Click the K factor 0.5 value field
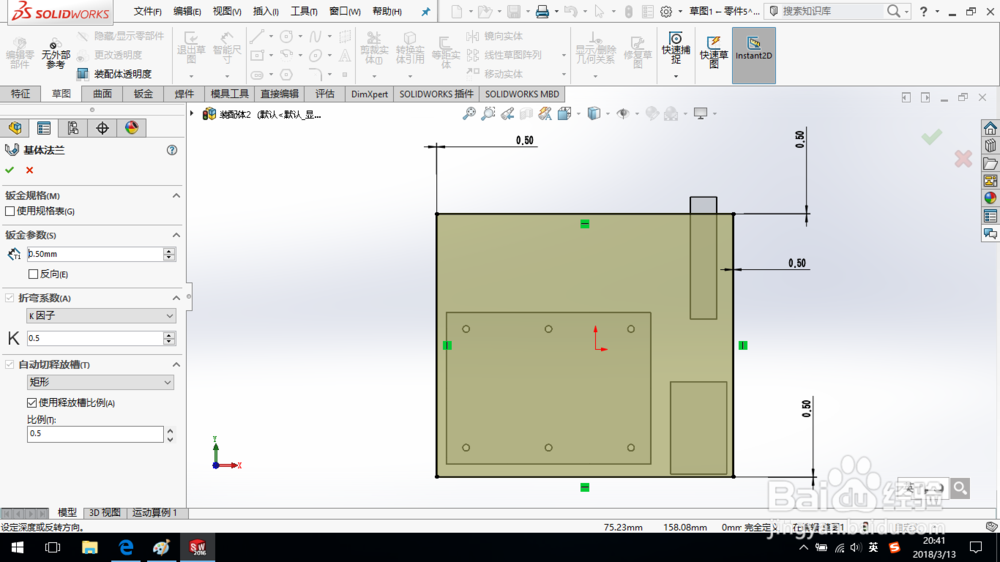This screenshot has width=1000, height=562. coord(95,338)
